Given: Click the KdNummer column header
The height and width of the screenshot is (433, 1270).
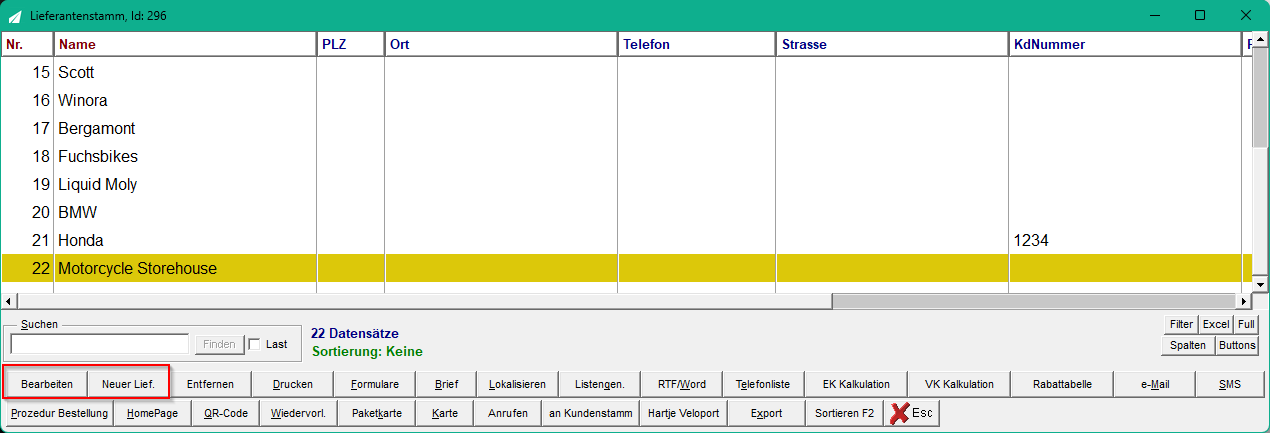Looking at the screenshot, I should [x=1125, y=45].
